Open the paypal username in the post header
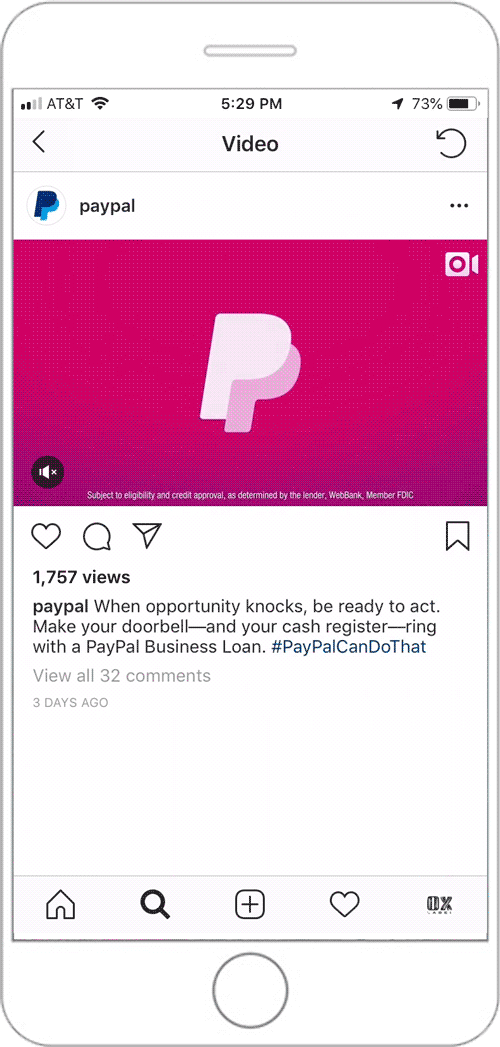The image size is (500, 1047). point(107,206)
